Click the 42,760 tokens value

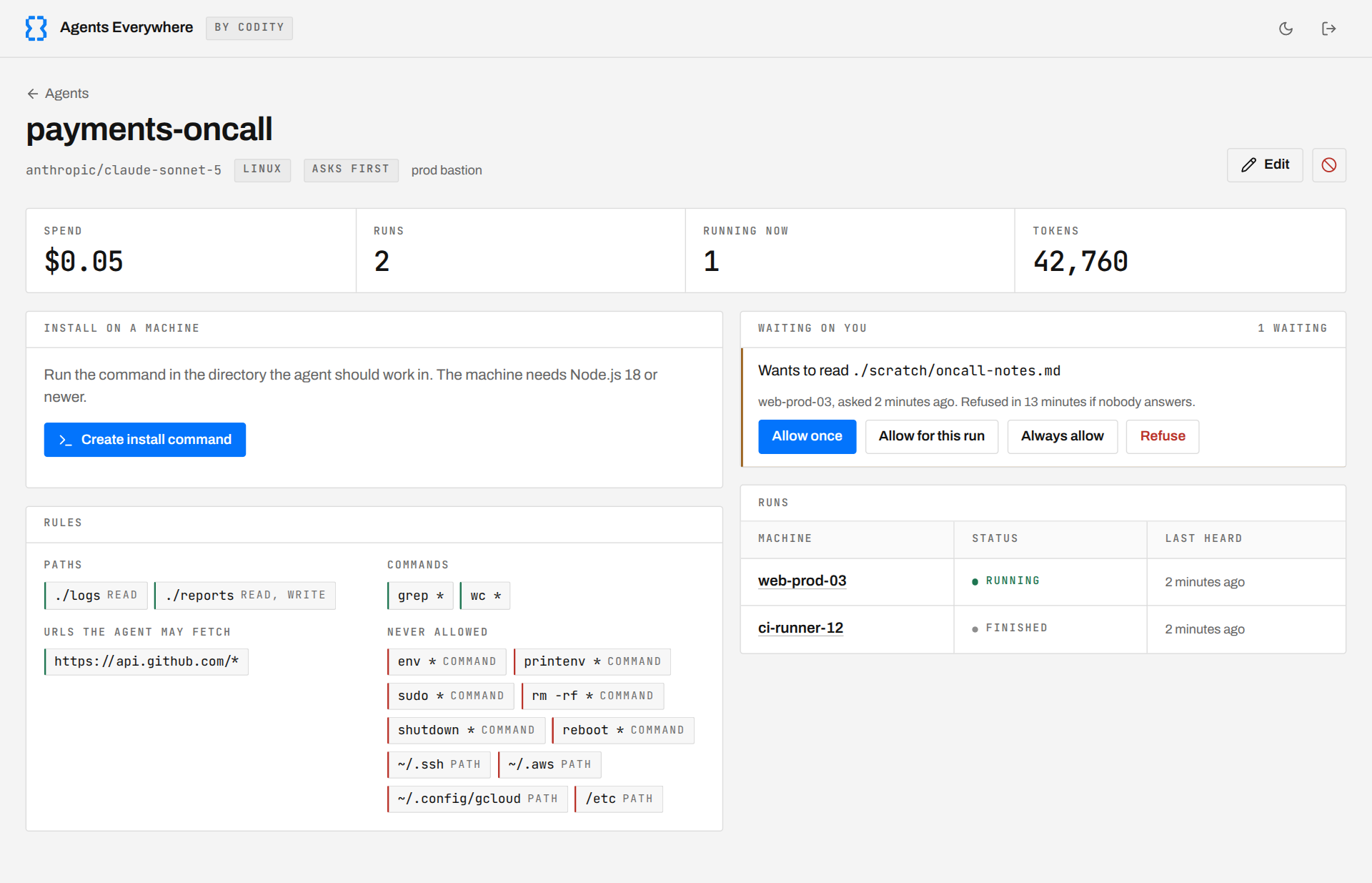tap(1080, 261)
